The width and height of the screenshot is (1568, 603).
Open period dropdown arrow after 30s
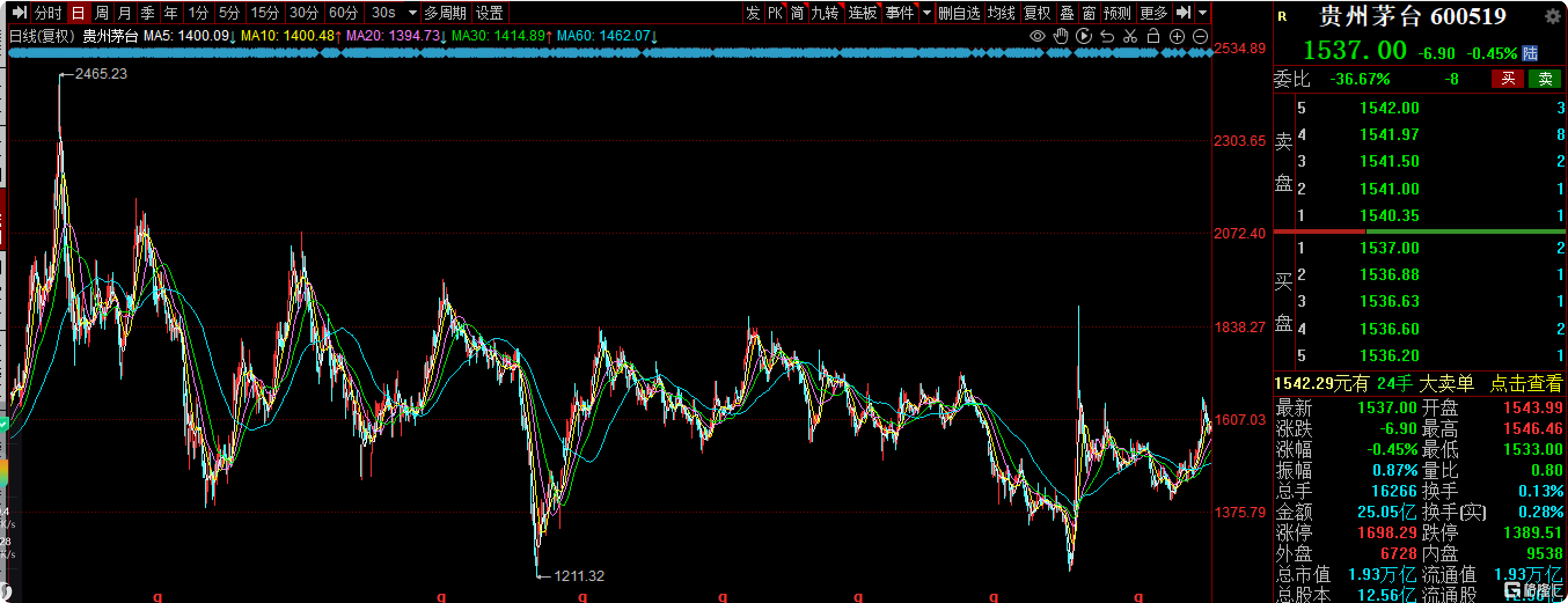412,13
